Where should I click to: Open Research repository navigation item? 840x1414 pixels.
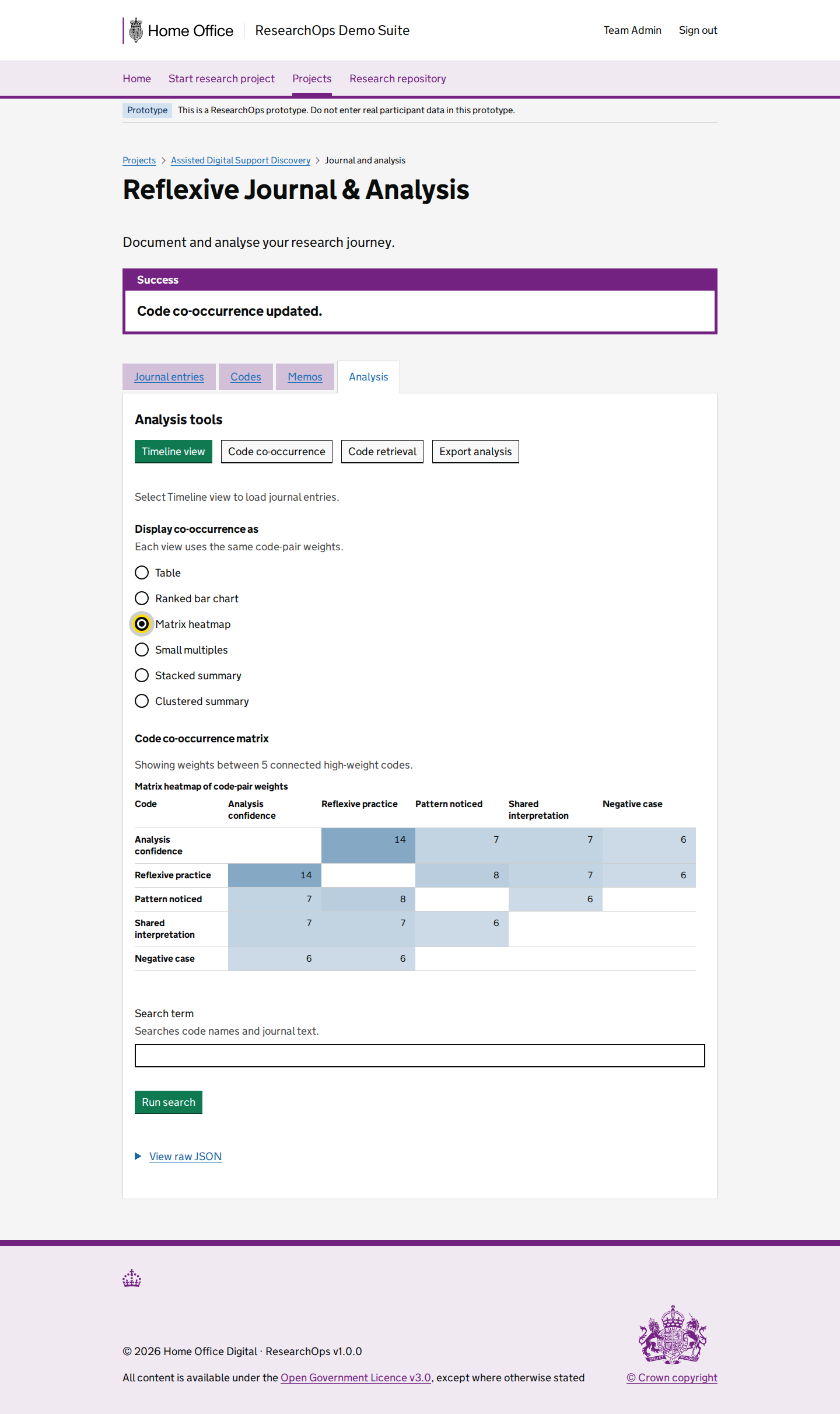pos(398,79)
